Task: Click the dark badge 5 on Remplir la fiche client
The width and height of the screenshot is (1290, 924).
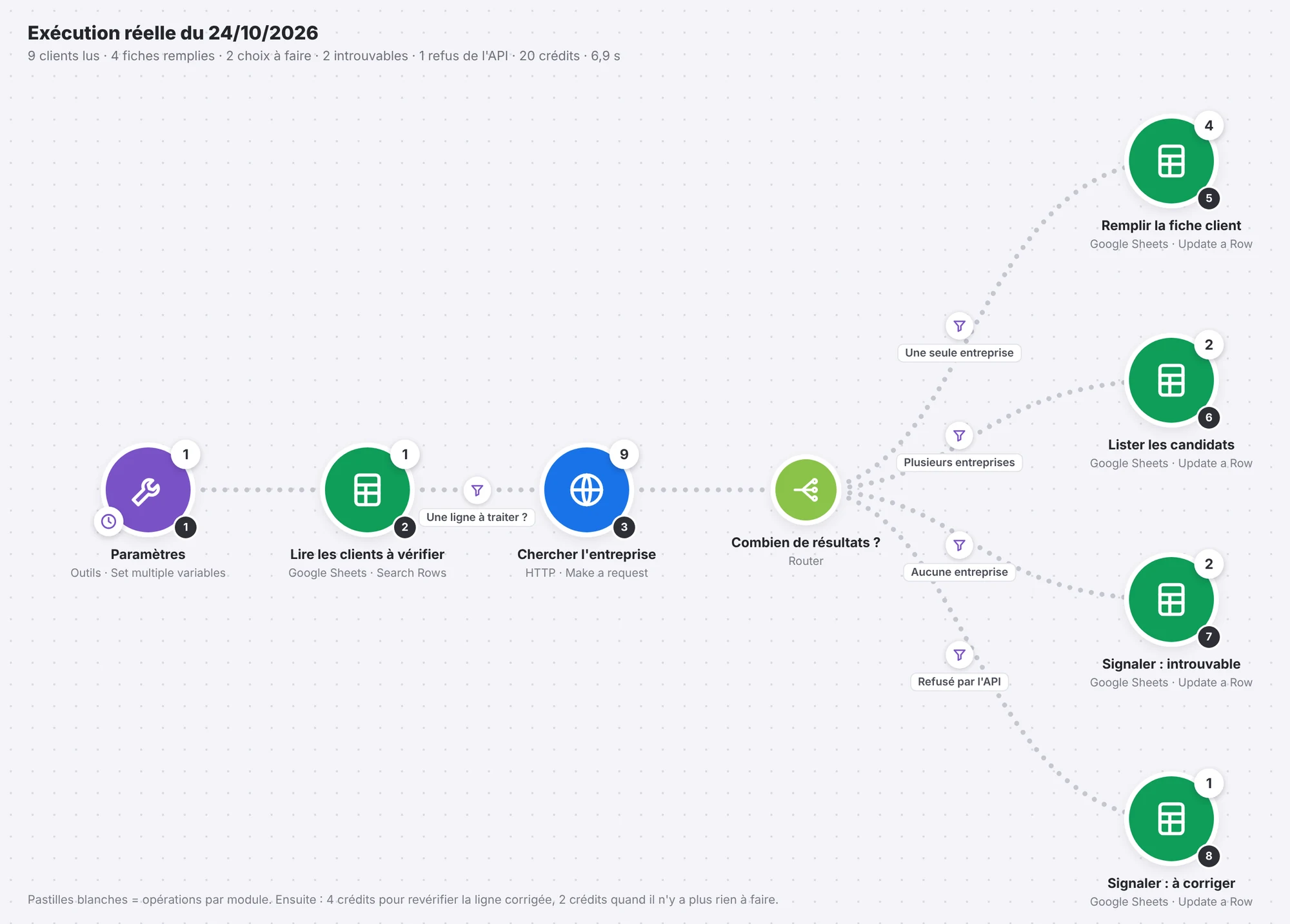Action: (x=1209, y=198)
